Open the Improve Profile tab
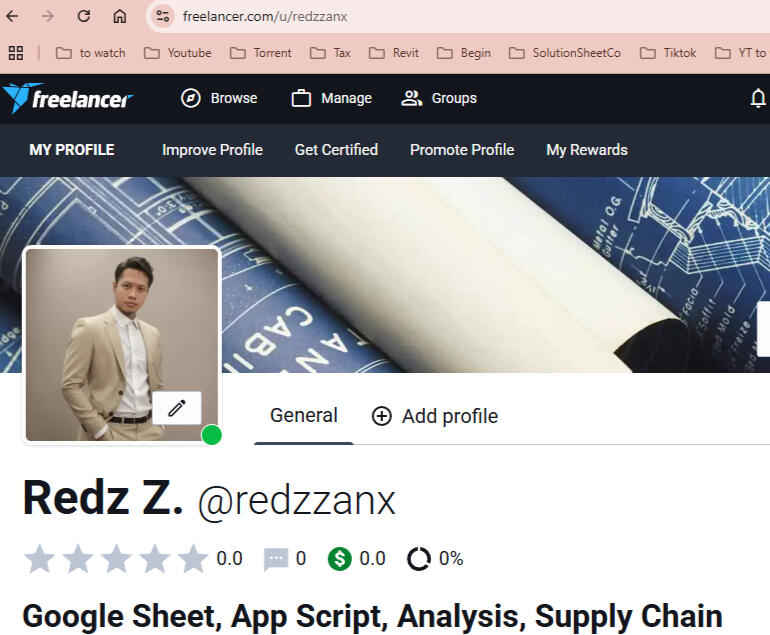 212,150
